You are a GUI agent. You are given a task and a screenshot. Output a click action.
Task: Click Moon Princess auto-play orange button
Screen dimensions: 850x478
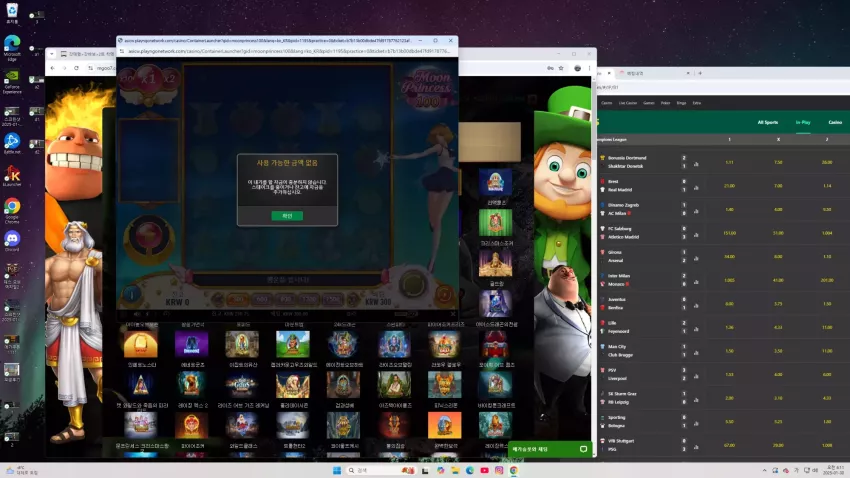tap(444, 294)
